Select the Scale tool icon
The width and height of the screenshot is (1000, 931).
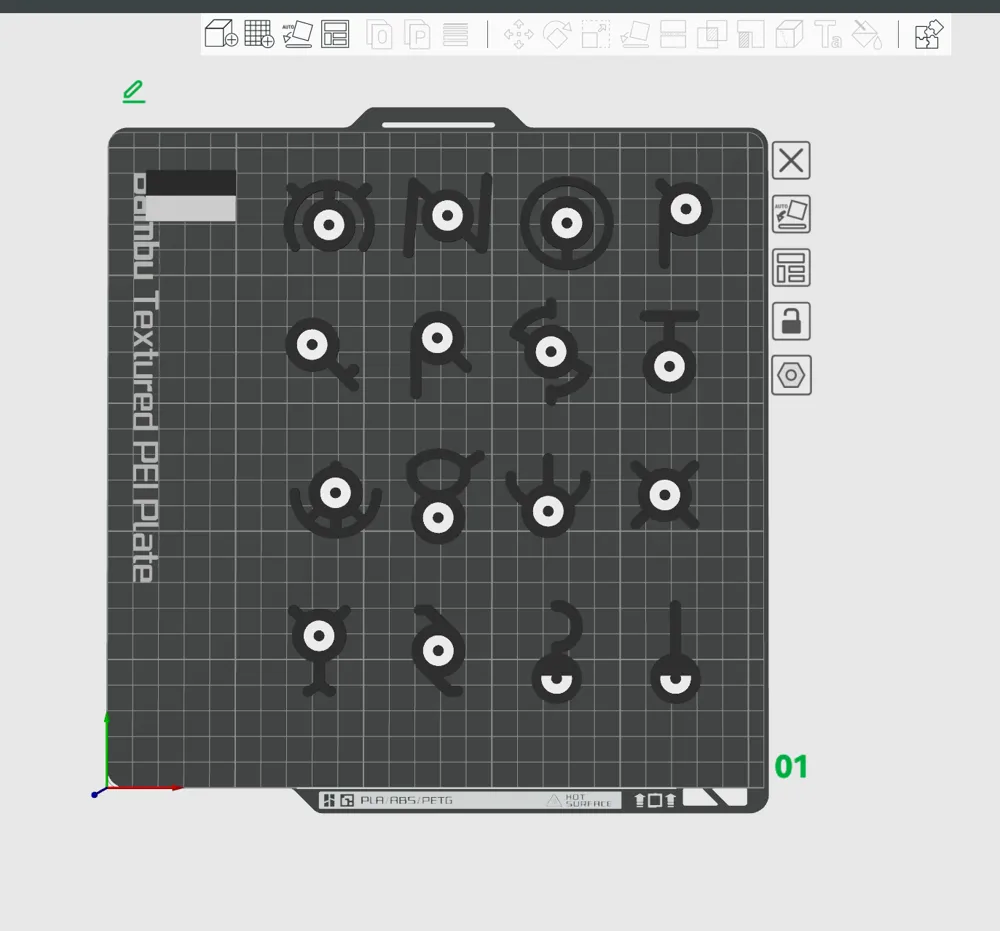(595, 35)
